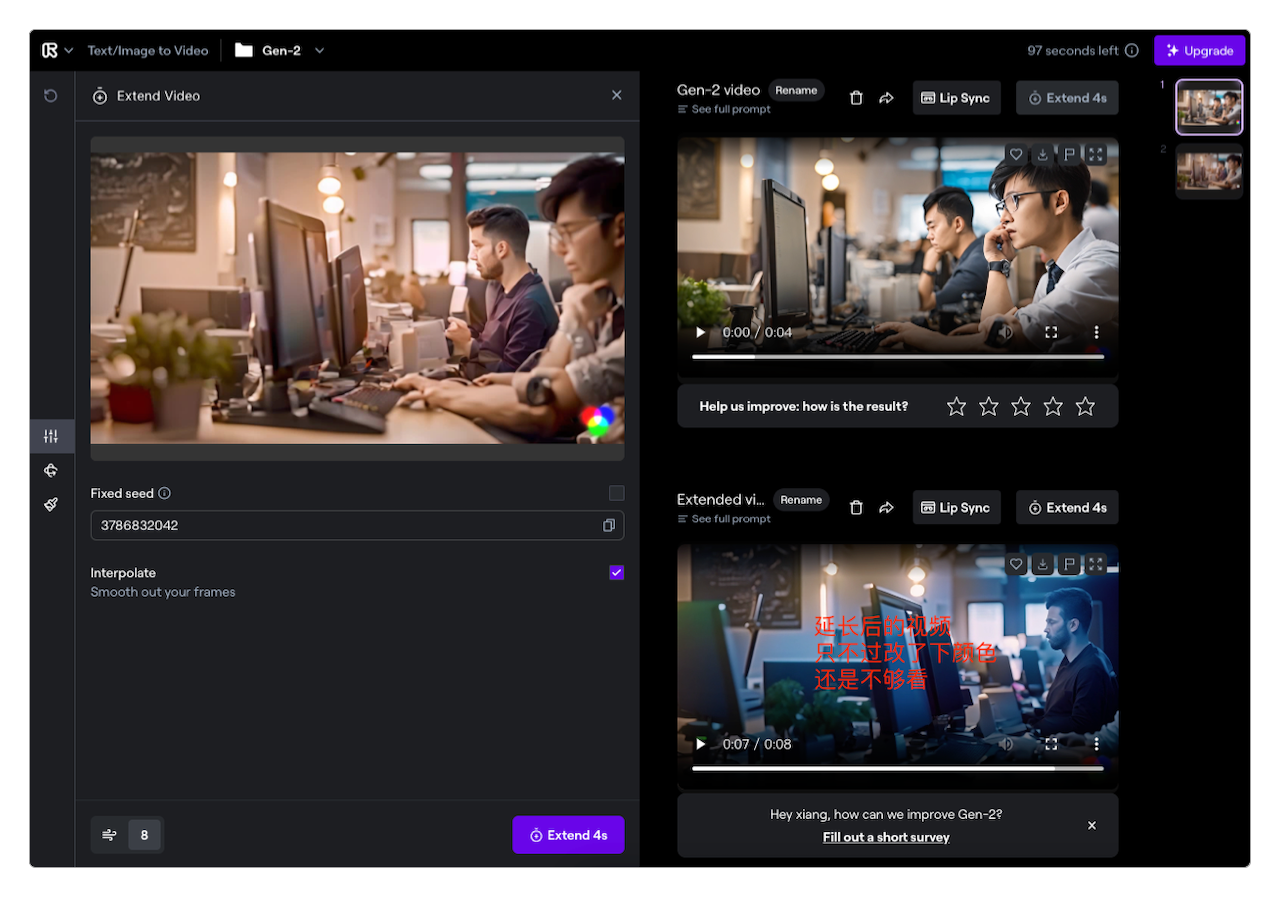Click the purple Extend 4s button in left panel
Image resolution: width=1280 pixels, height=897 pixels.
(568, 835)
